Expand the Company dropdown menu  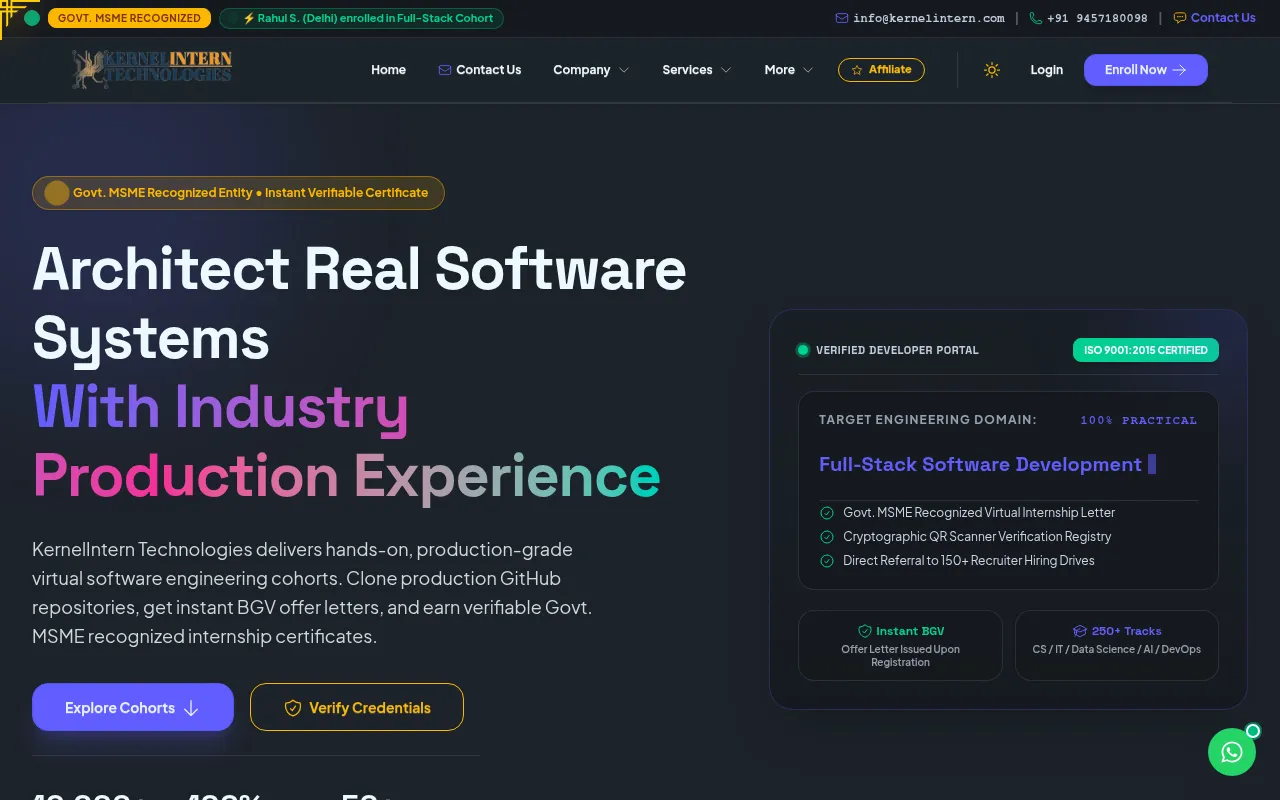tap(591, 70)
